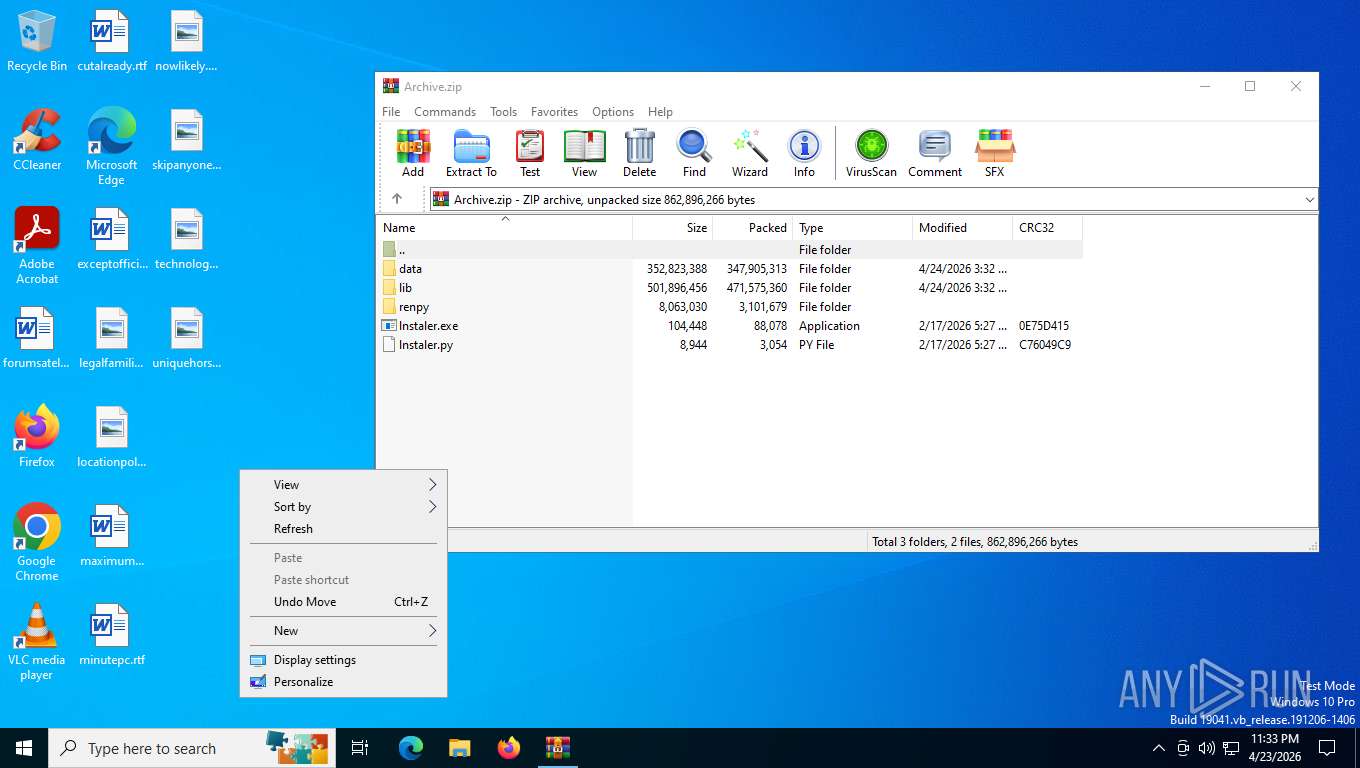The width and height of the screenshot is (1360, 768).
Task: Show hidden tray icons chevron
Action: 1158,748
